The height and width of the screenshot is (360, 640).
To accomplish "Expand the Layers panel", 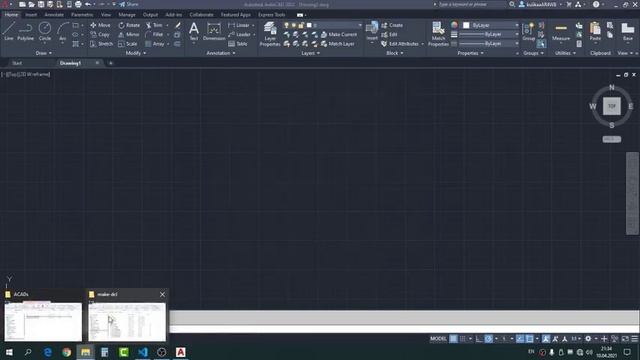I will point(310,53).
